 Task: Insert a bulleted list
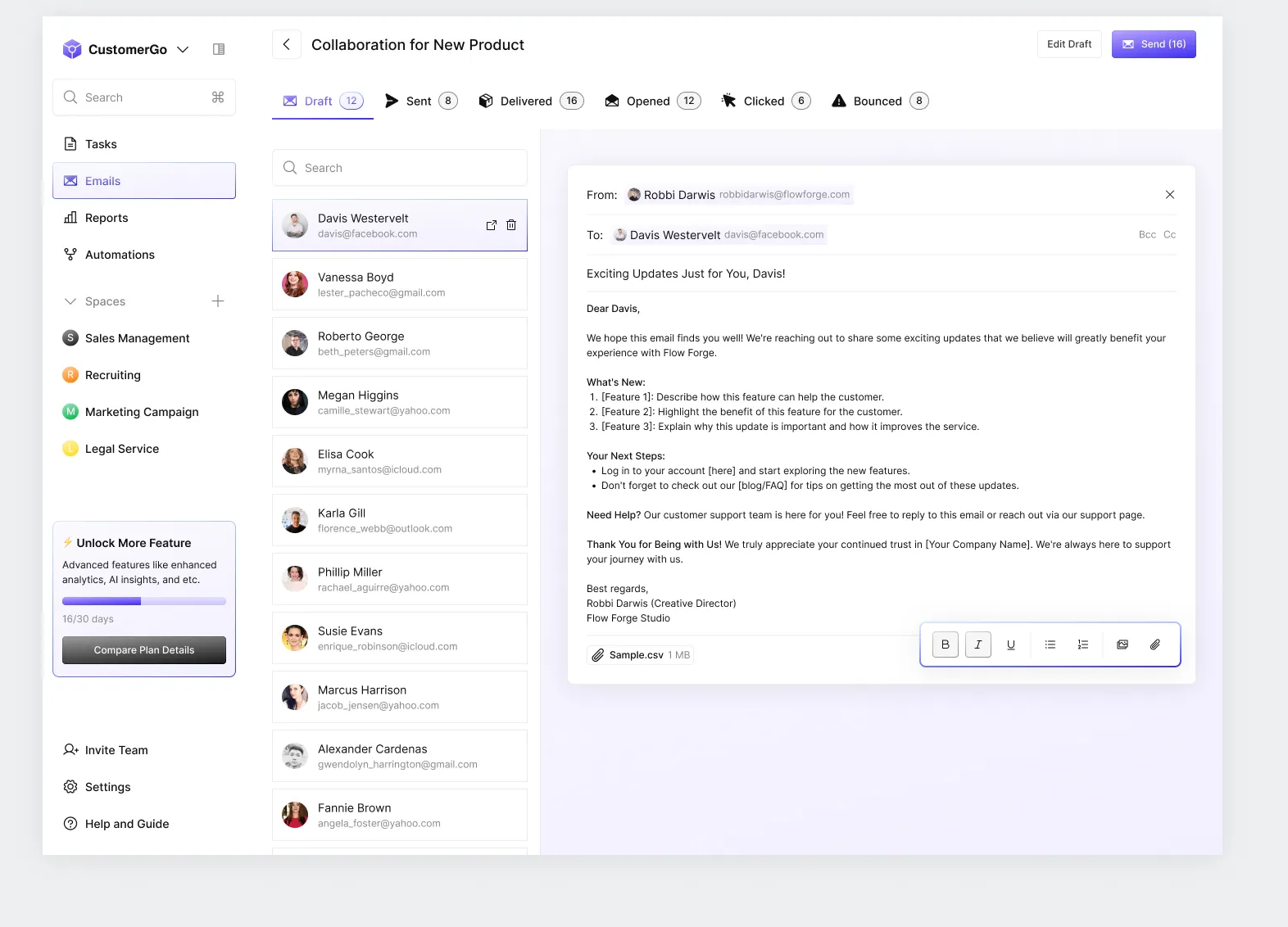click(x=1050, y=644)
